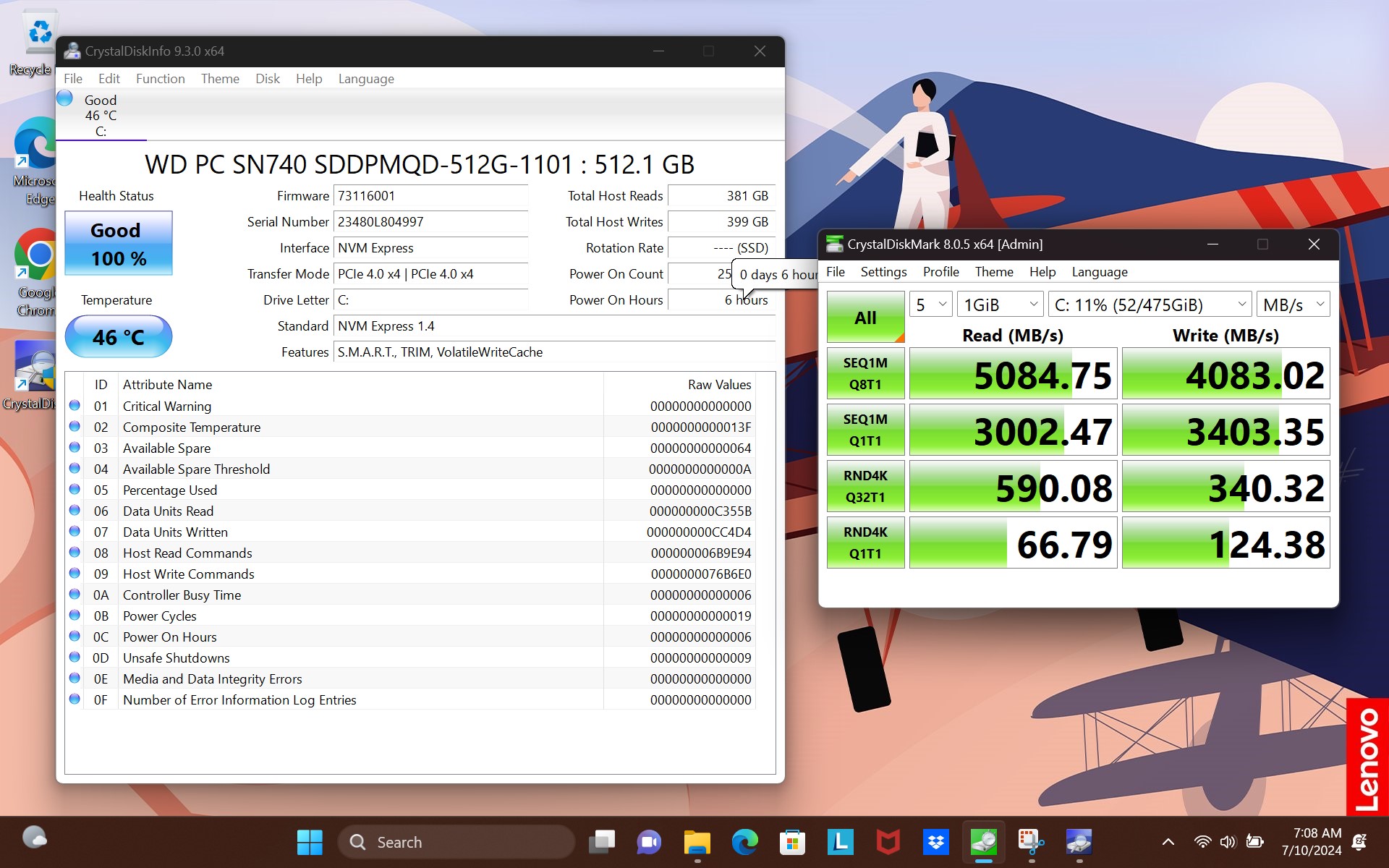Viewport: 1389px width, 868px height.
Task: Open CrystalDiskInfo Edit menu
Action: click(109, 78)
